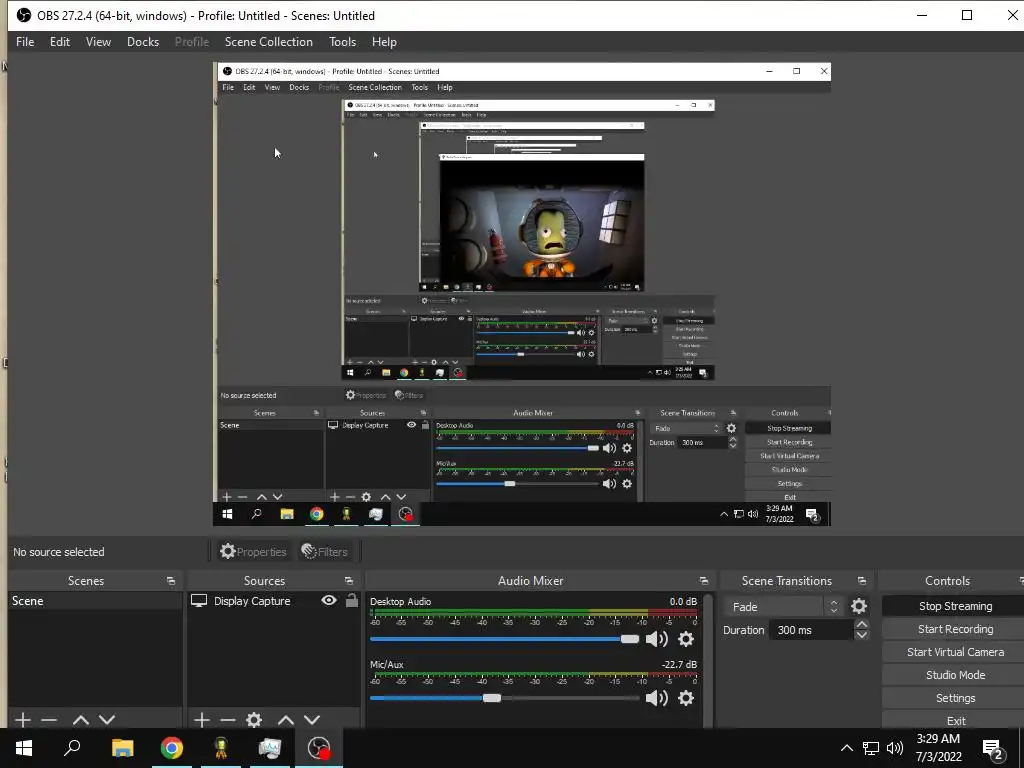This screenshot has height=768, width=1024.
Task: Move scene down in Scenes panel
Action: (107, 719)
